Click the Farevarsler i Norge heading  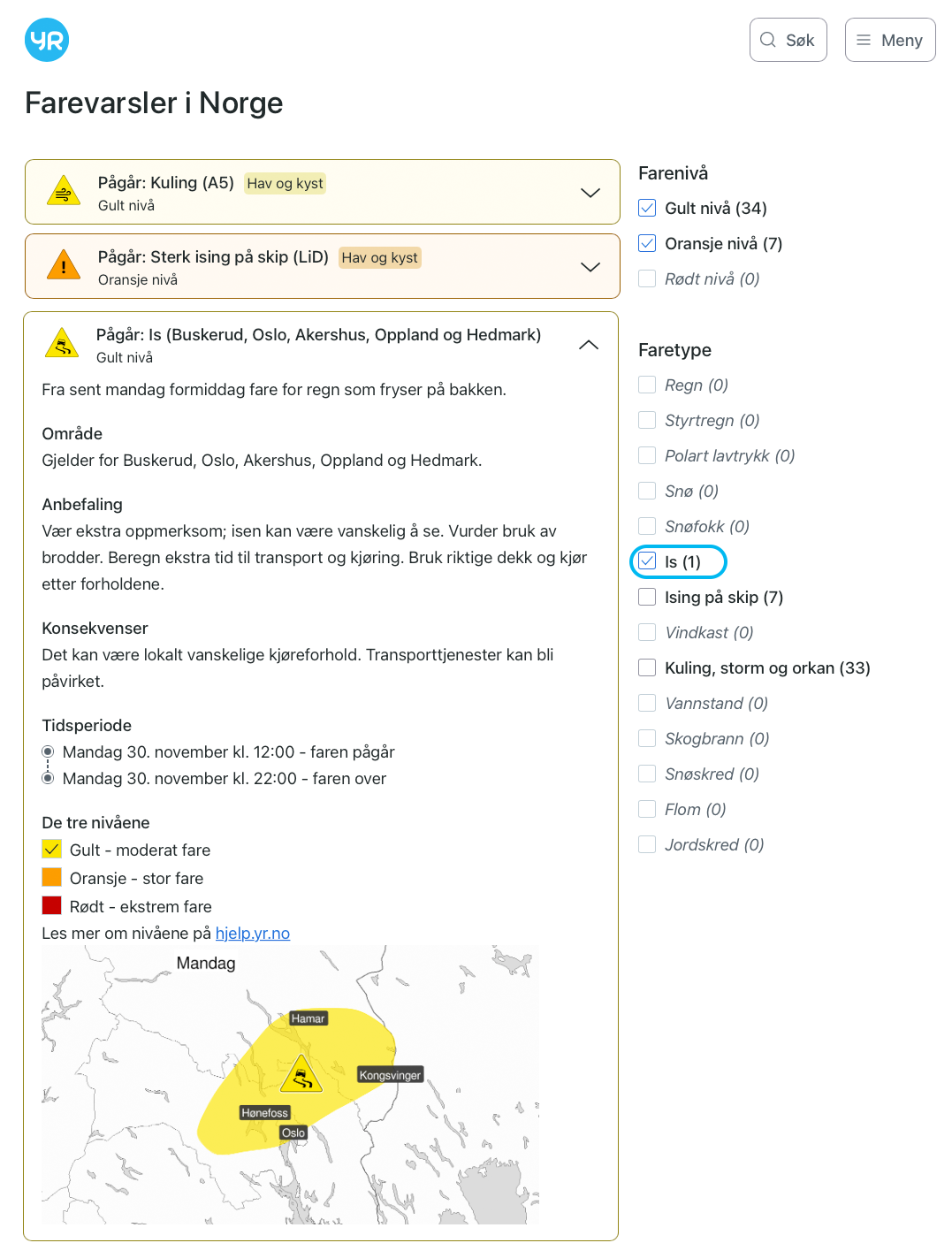(x=154, y=103)
